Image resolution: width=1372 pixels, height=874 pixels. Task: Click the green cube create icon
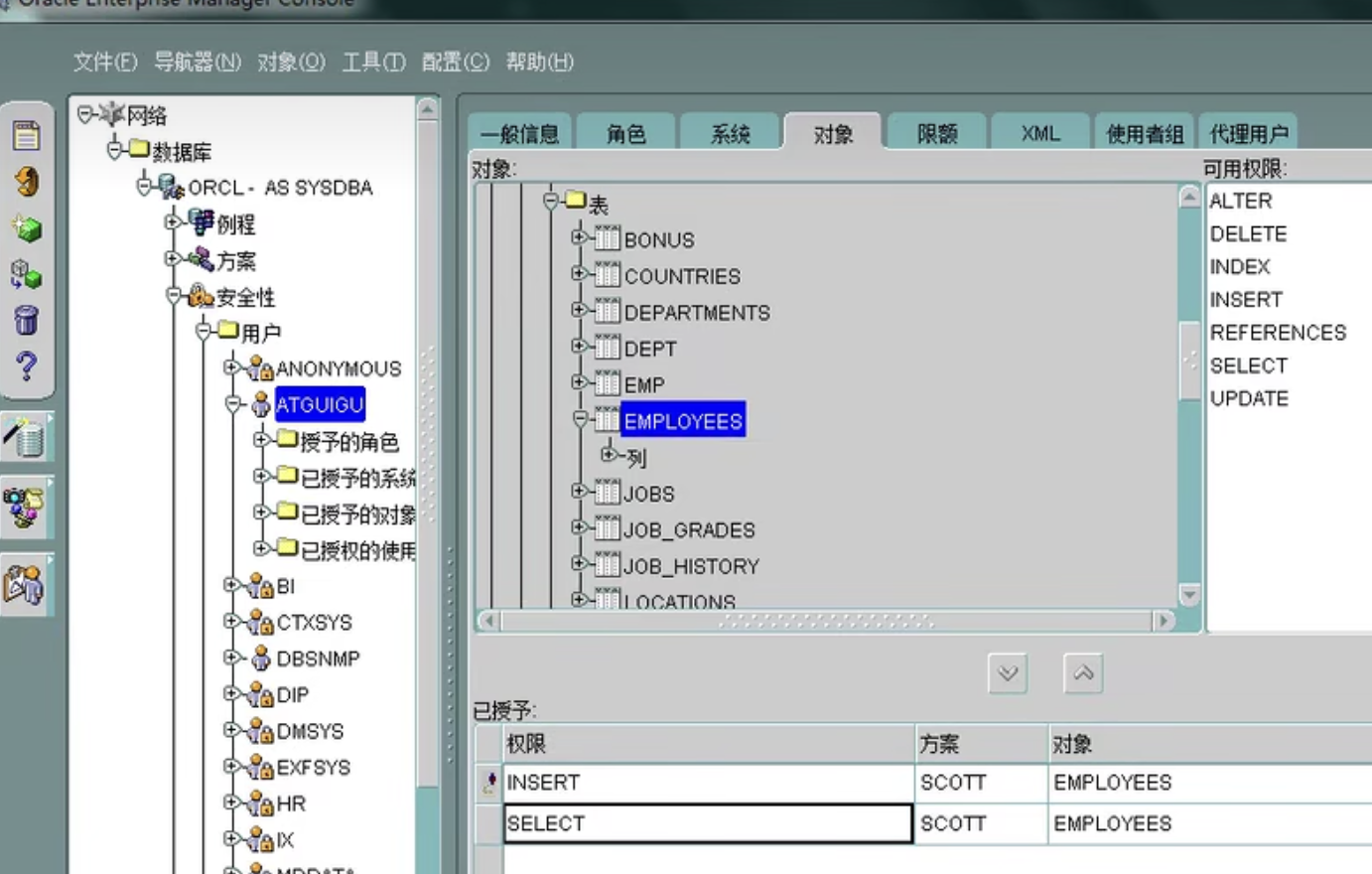(x=27, y=229)
